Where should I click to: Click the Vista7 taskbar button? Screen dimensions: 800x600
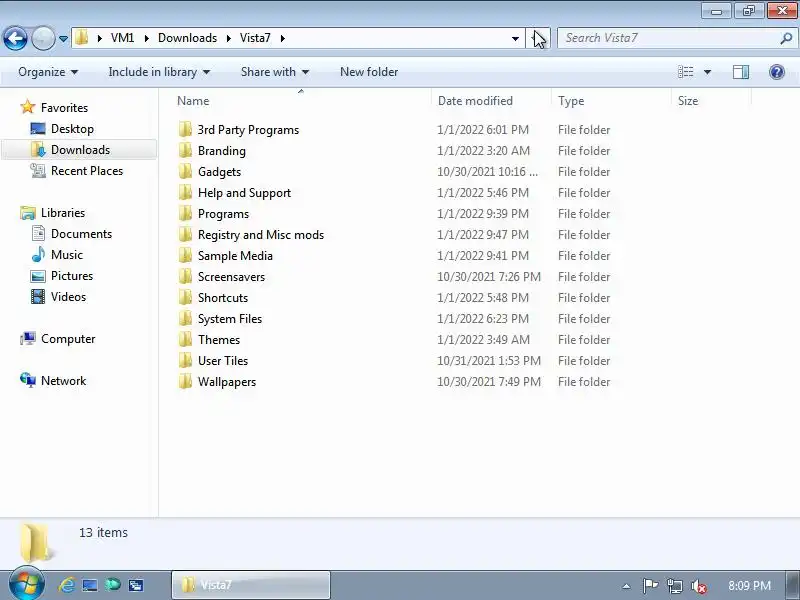251,585
